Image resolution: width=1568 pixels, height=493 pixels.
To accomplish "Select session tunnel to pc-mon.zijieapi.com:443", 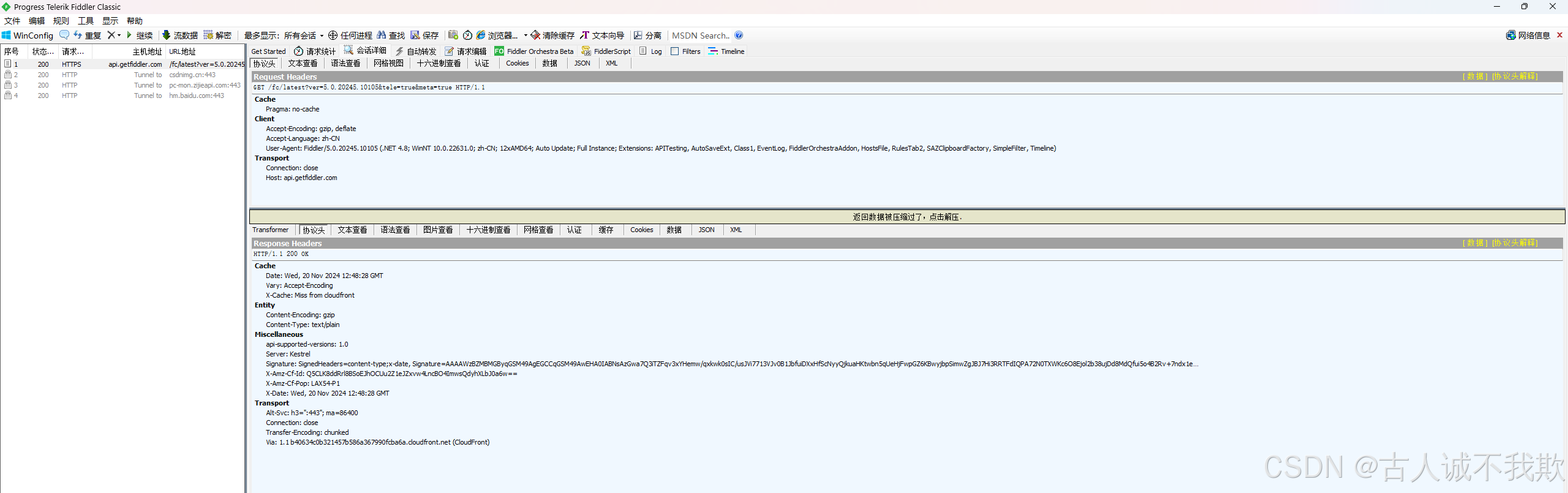I will [x=123, y=85].
